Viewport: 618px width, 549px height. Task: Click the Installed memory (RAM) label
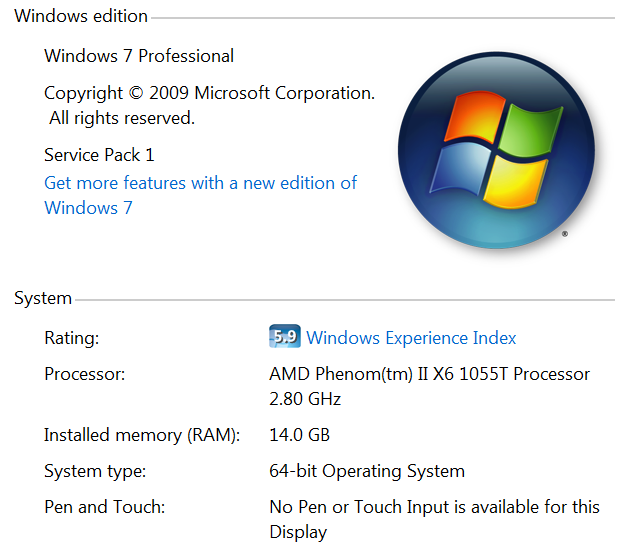142,435
